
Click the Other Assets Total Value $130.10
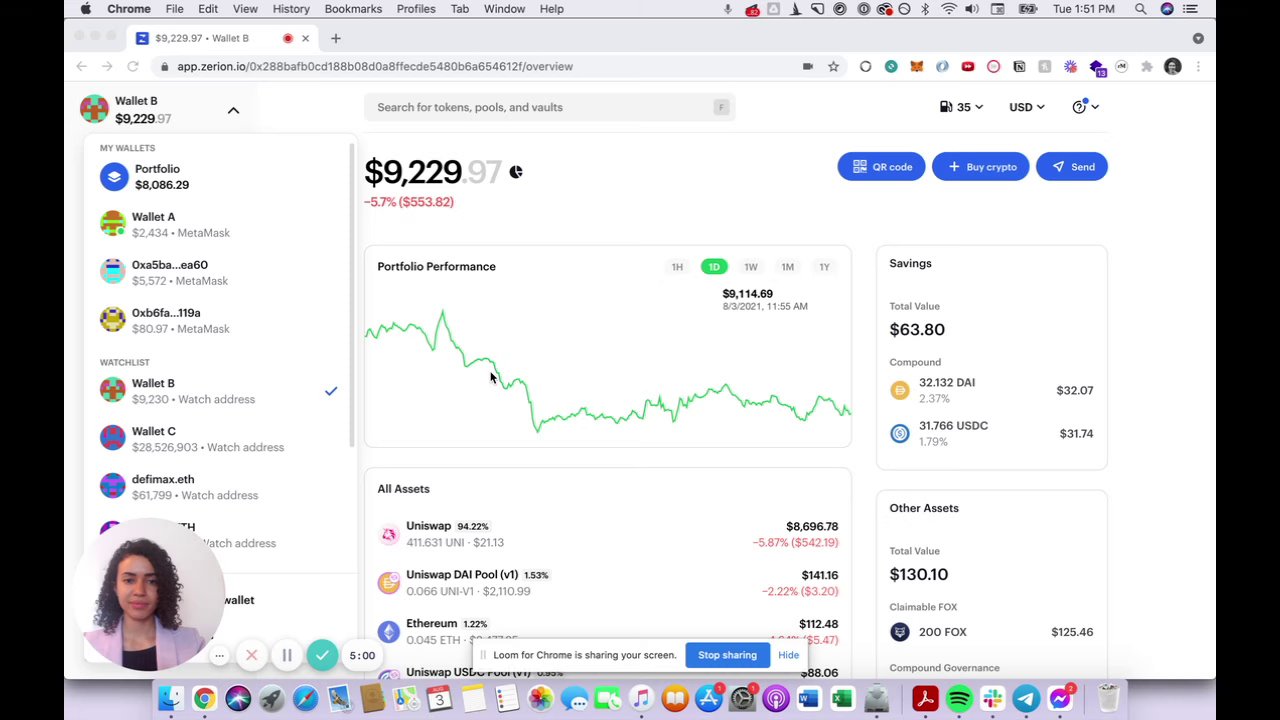click(x=919, y=575)
